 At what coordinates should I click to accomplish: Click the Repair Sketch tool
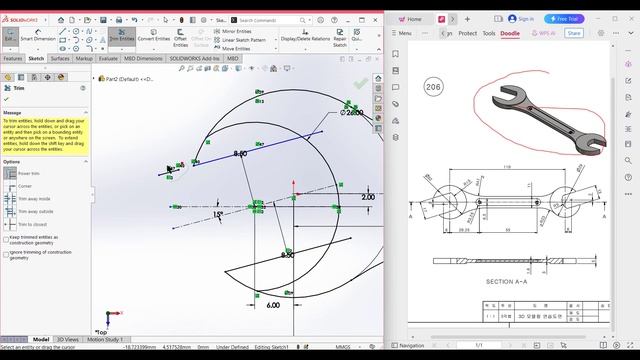pyautogui.click(x=340, y=38)
